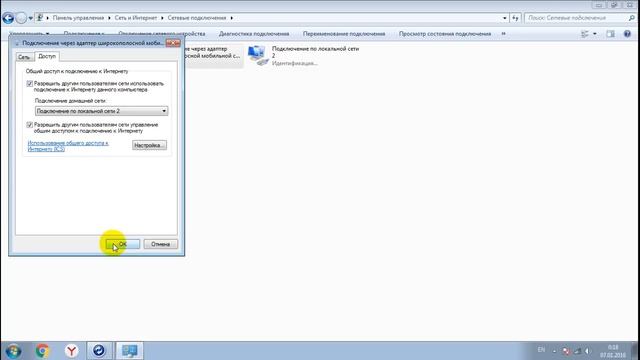
Task: Confirm the dialog with OK
Action: [x=123, y=244]
